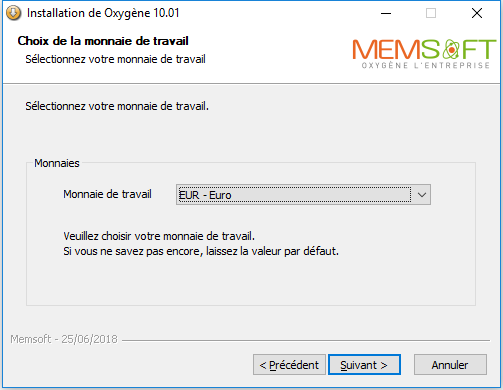Click the Monnaies group box title

coord(57,163)
